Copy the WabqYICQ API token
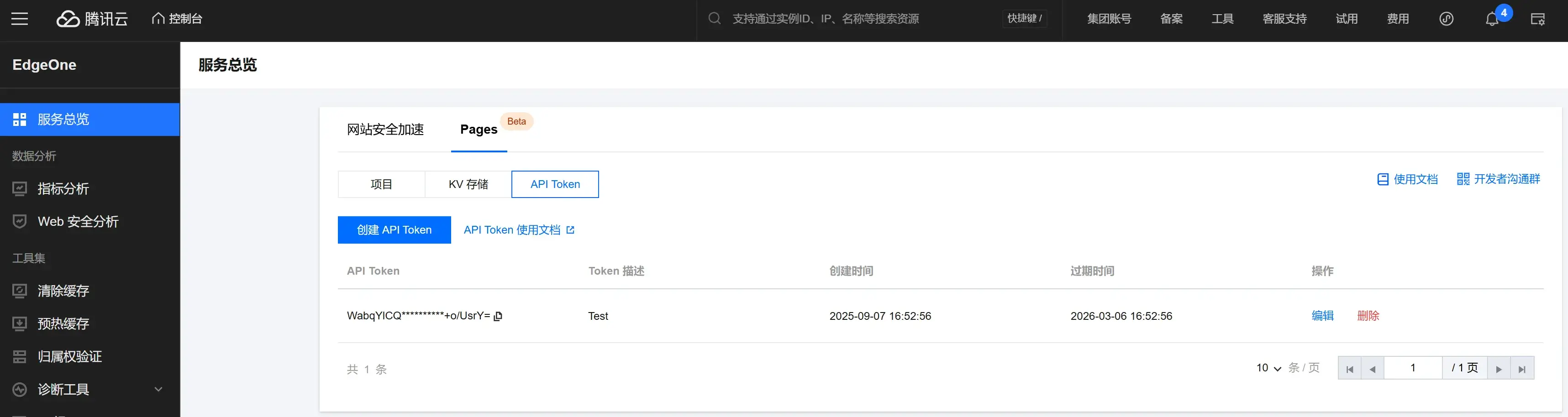Viewport: 1568px width, 417px height. tap(498, 316)
